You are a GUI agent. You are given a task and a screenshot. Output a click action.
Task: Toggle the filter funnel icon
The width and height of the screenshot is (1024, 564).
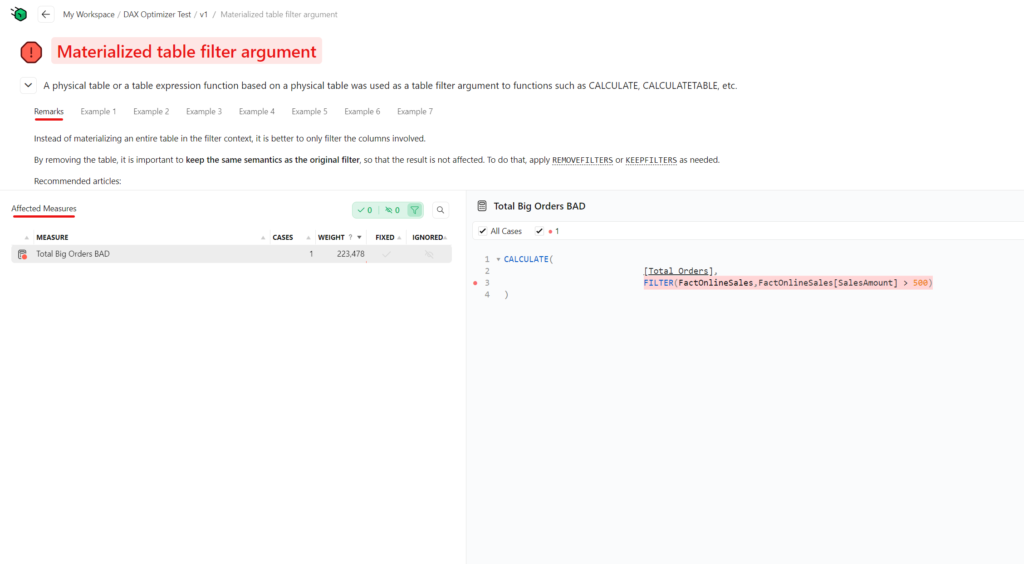coord(415,210)
